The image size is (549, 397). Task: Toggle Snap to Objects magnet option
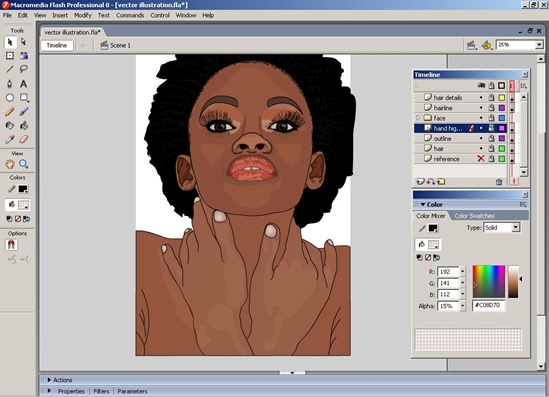(x=11, y=244)
